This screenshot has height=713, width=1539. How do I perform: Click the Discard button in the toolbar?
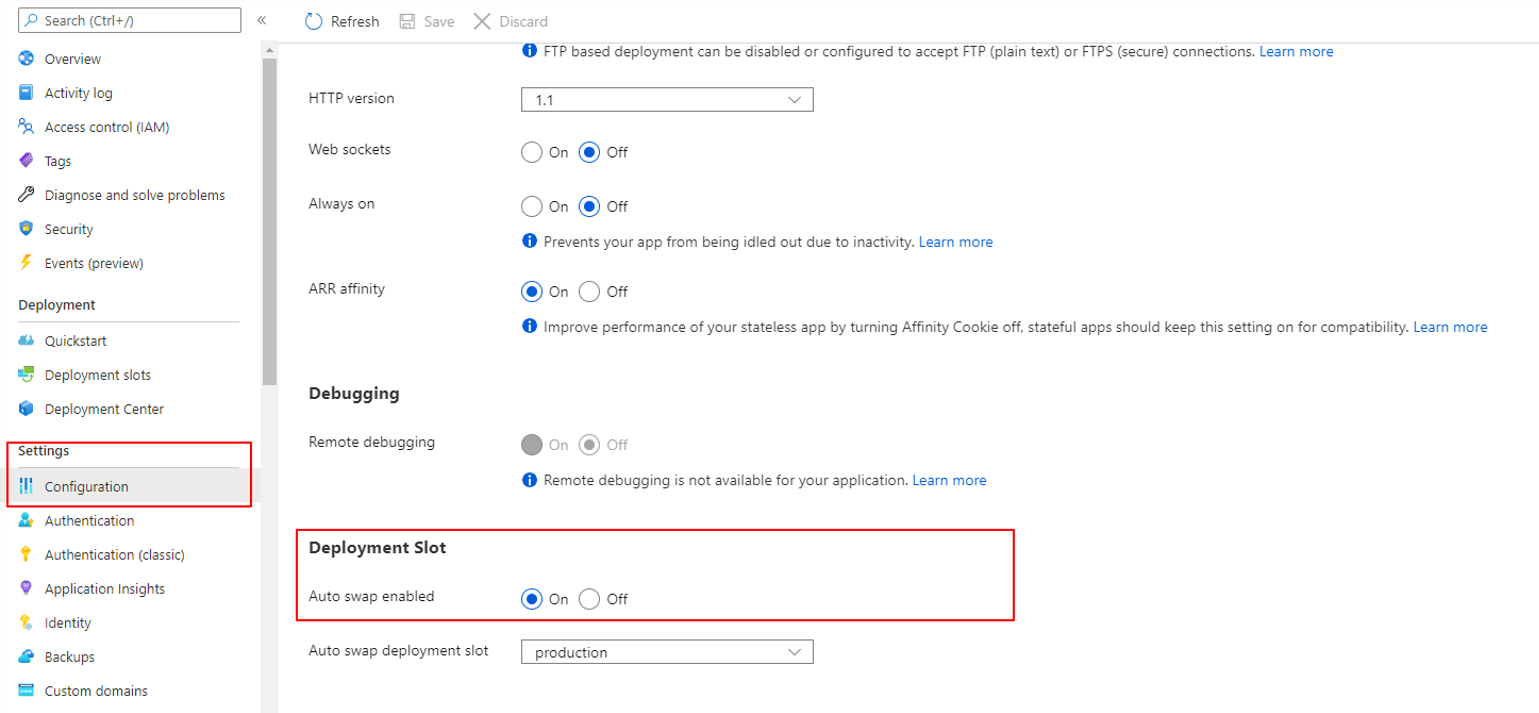(511, 21)
